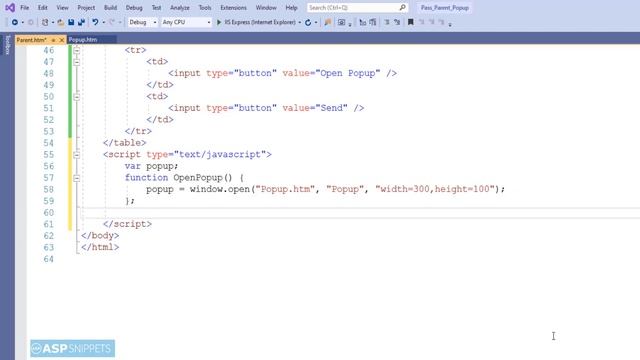Click "Popup.htm" string on line 58

click(x=285, y=189)
